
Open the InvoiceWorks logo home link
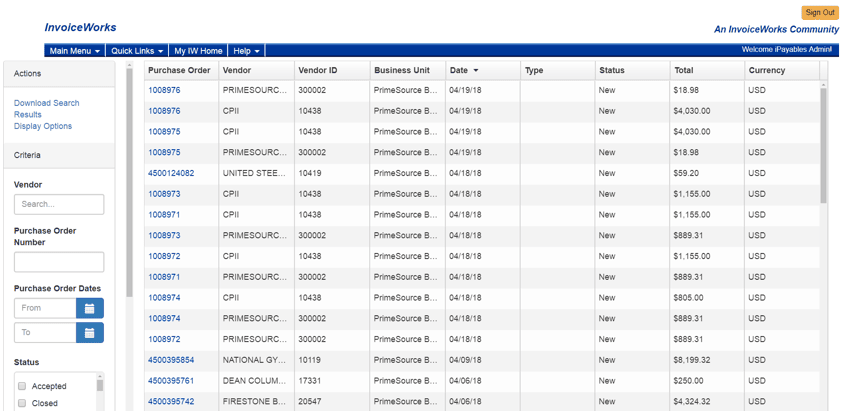pos(80,27)
